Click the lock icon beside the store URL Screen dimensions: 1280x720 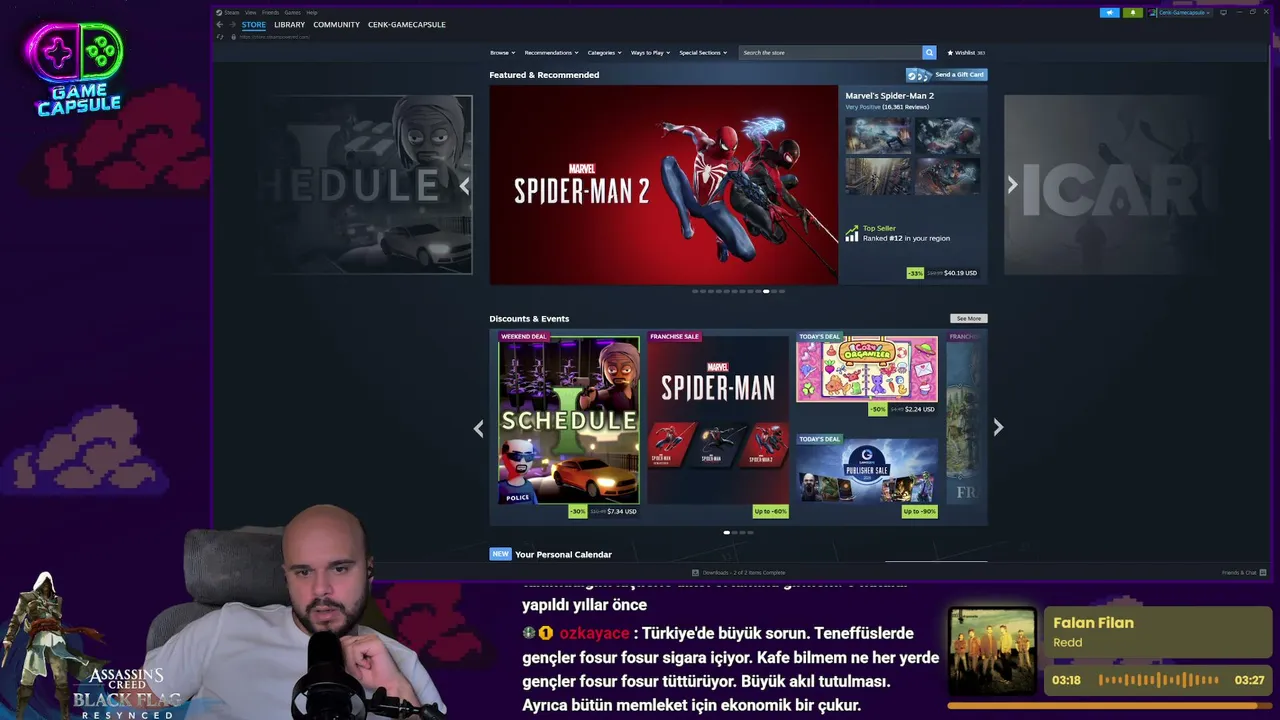click(233, 37)
